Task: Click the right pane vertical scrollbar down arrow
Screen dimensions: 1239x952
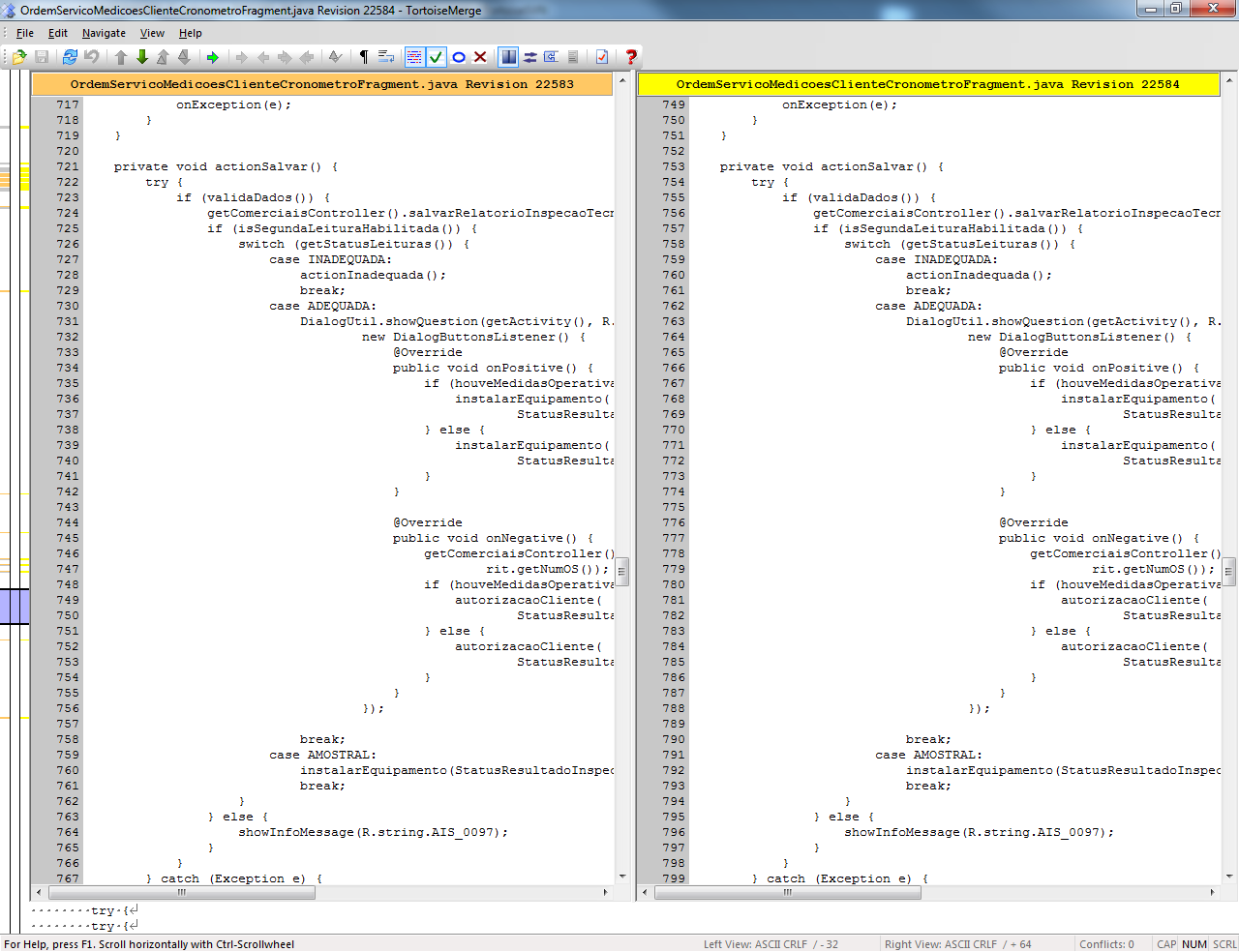Action: [x=1229, y=877]
